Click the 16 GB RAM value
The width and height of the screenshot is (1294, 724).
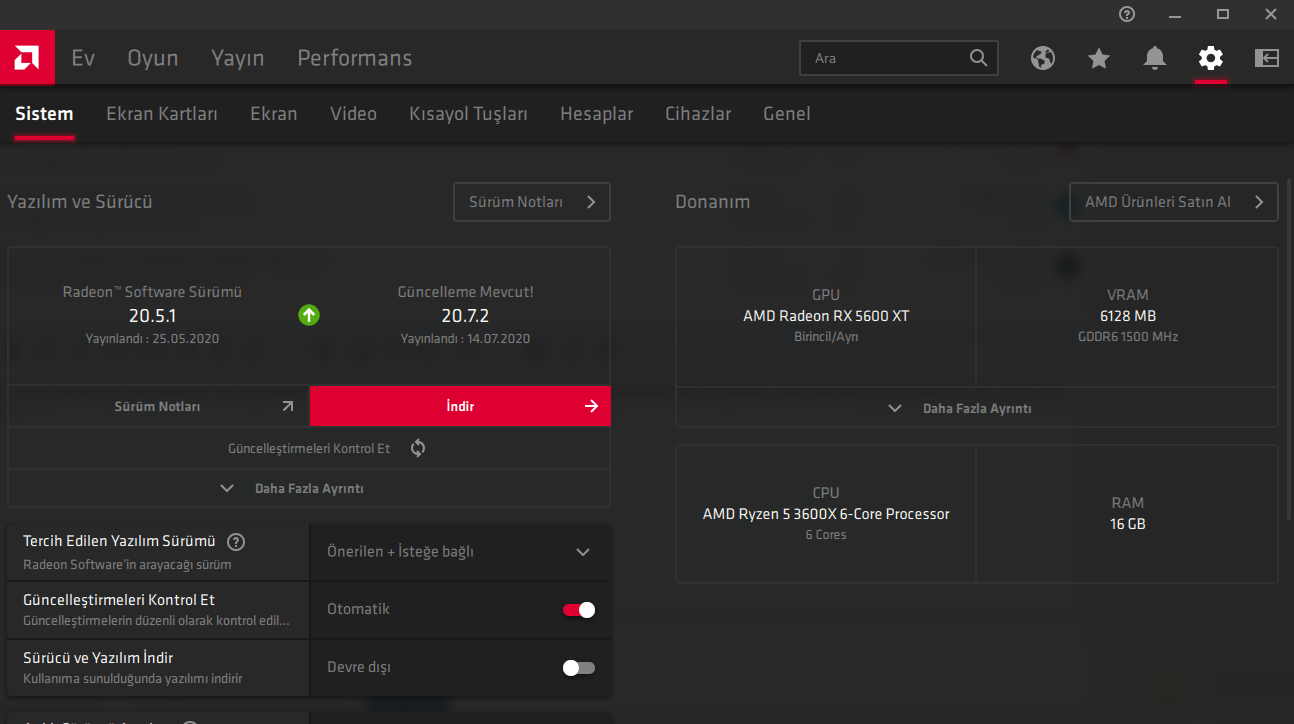(x=1127, y=524)
